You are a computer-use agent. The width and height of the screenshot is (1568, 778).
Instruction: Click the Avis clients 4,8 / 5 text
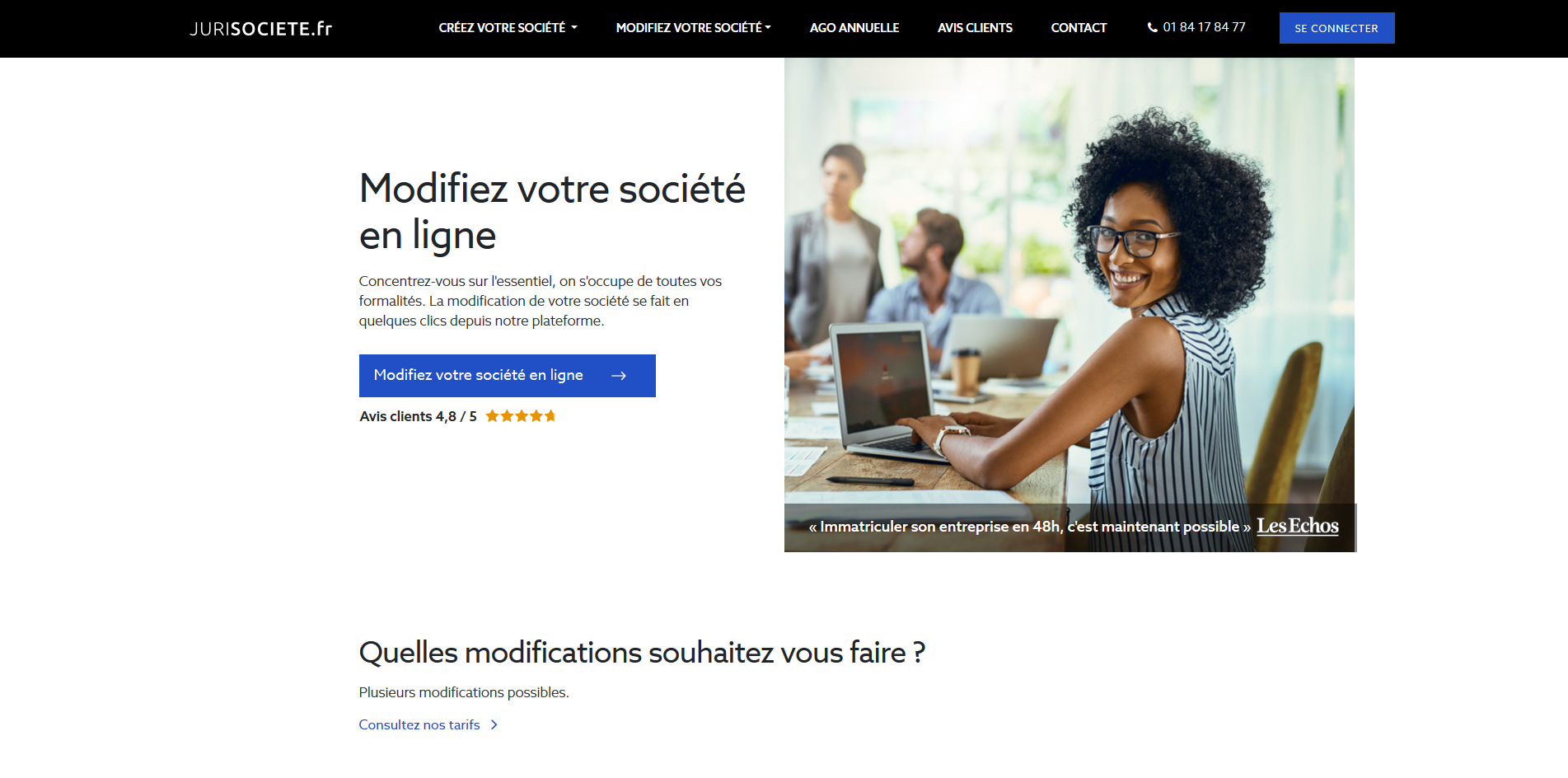coord(418,416)
